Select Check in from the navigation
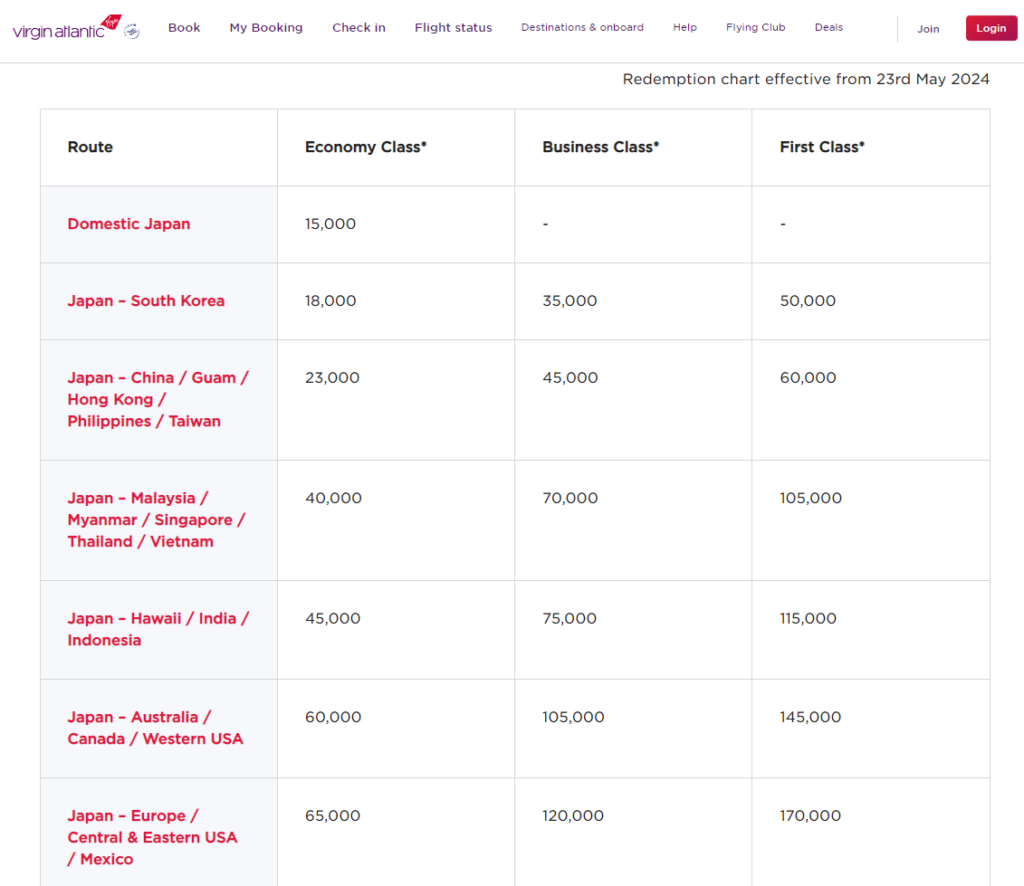 [358, 28]
